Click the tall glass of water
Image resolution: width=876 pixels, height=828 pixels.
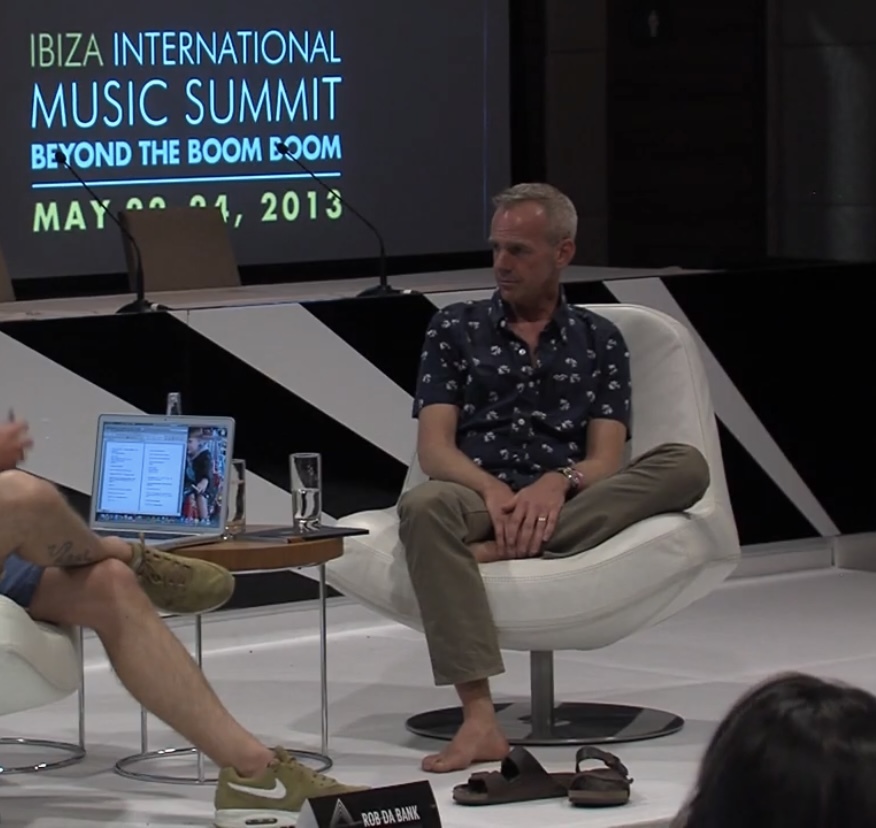point(306,491)
